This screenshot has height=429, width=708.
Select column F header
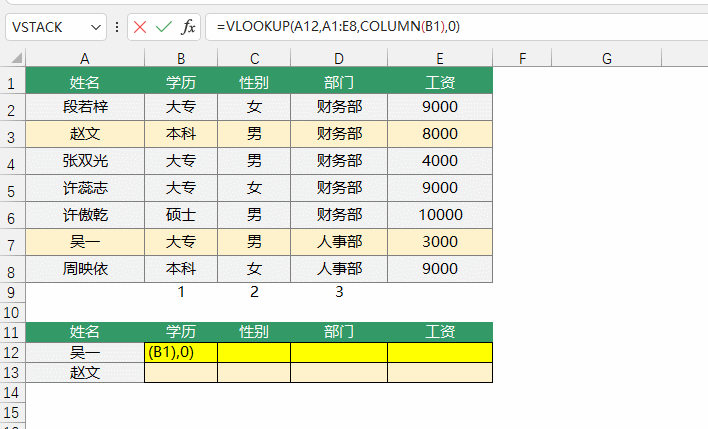click(522, 58)
